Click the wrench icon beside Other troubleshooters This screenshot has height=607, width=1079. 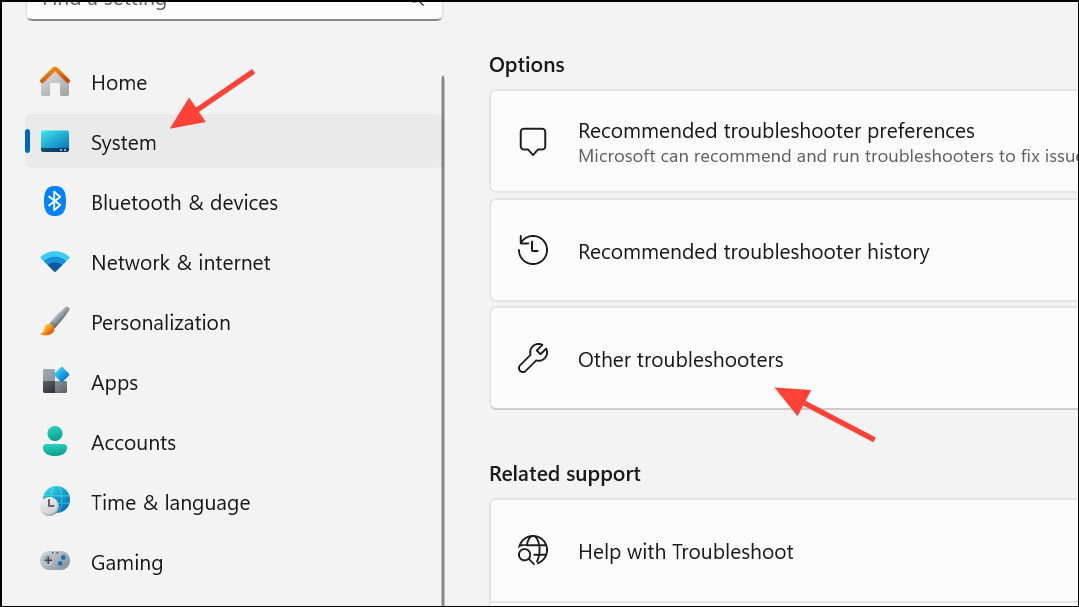coord(533,358)
